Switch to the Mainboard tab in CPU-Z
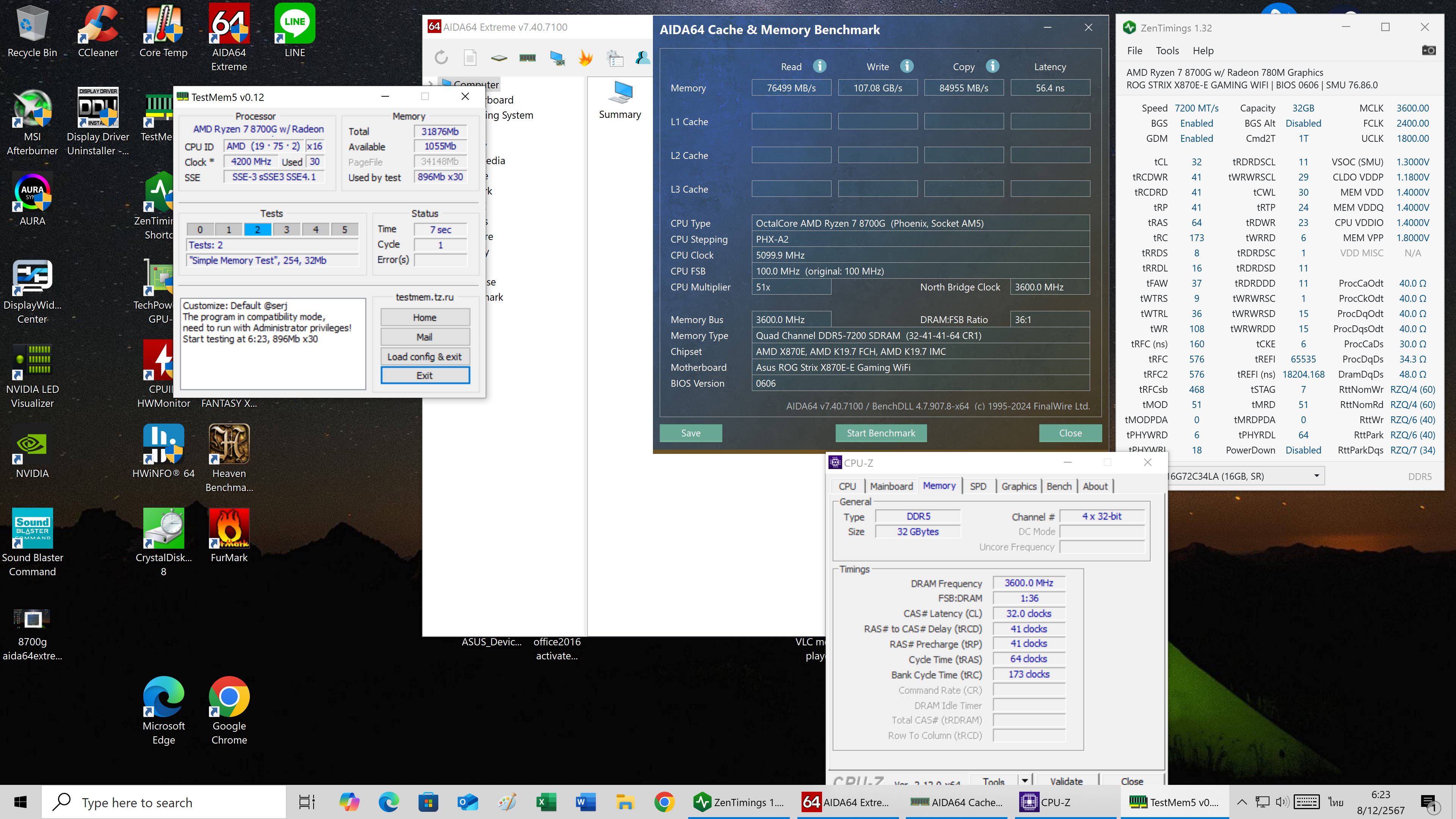Screen dimensions: 1456x819 click(x=891, y=486)
